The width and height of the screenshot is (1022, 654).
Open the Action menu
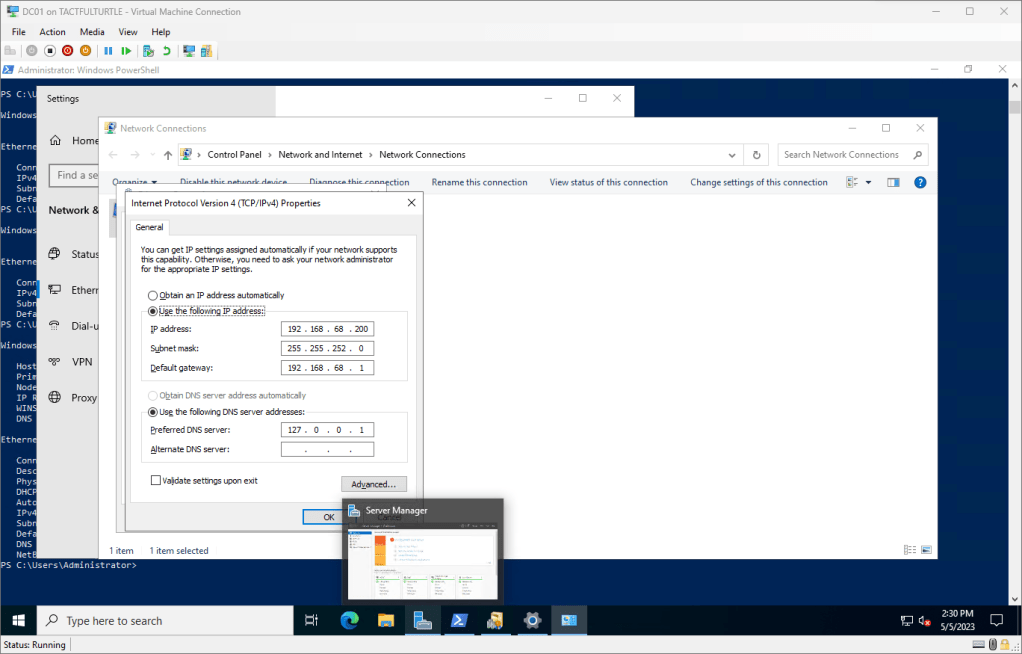tap(52, 32)
